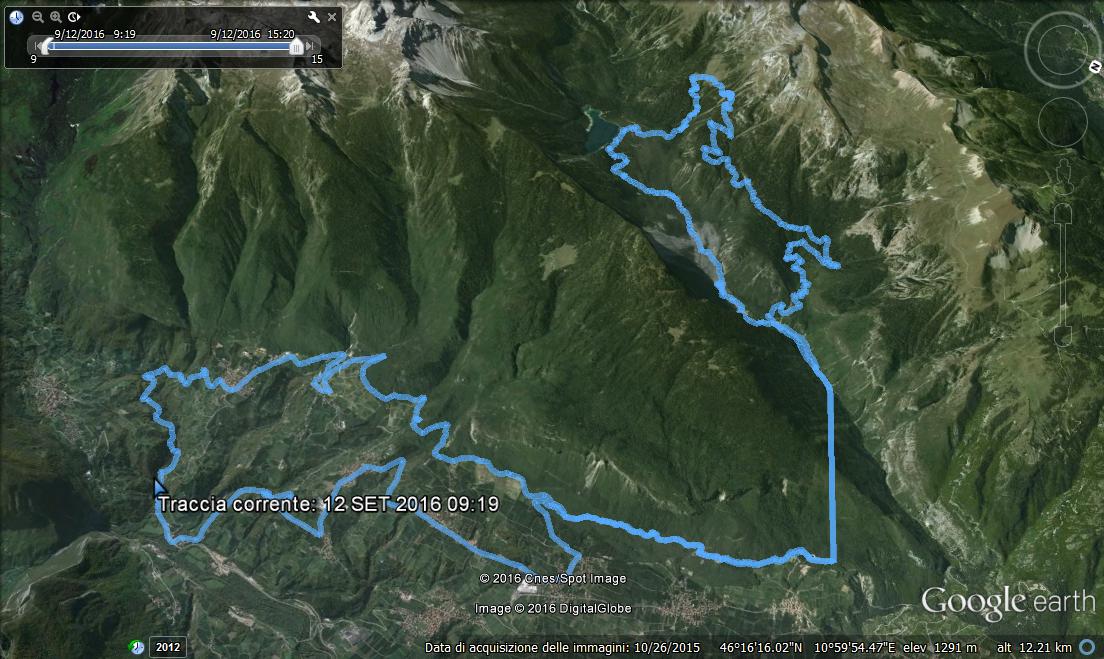Click the blue clock historical imagery icon
The height and width of the screenshot is (659, 1104).
coord(16,17)
